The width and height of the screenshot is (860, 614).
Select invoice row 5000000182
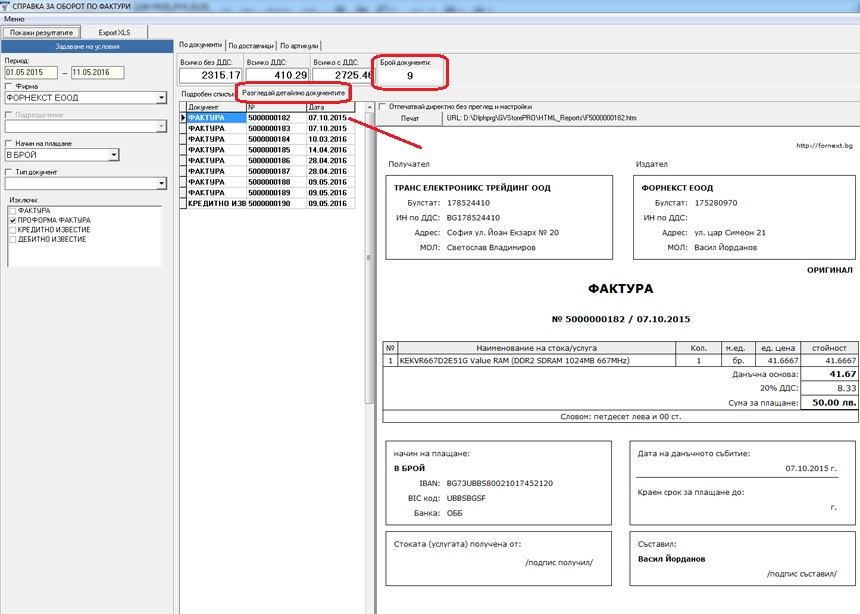(269, 117)
